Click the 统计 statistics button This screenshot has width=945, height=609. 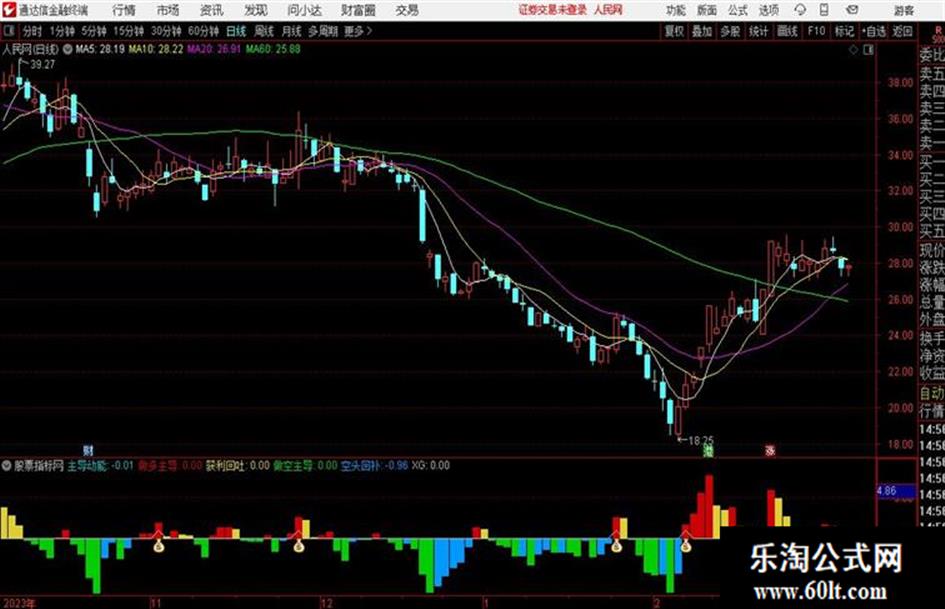coord(758,31)
